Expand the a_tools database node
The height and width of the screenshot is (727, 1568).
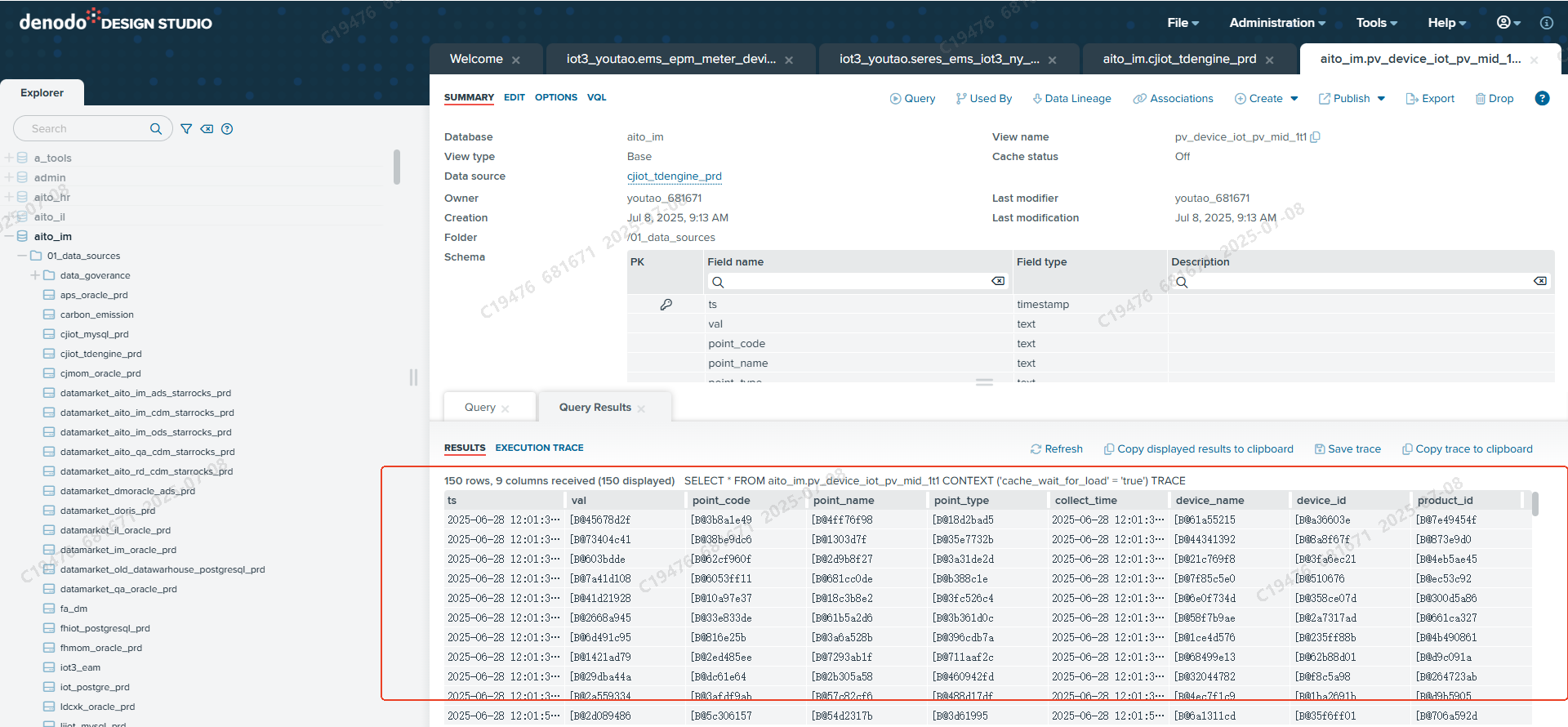pyautogui.click(x=9, y=158)
